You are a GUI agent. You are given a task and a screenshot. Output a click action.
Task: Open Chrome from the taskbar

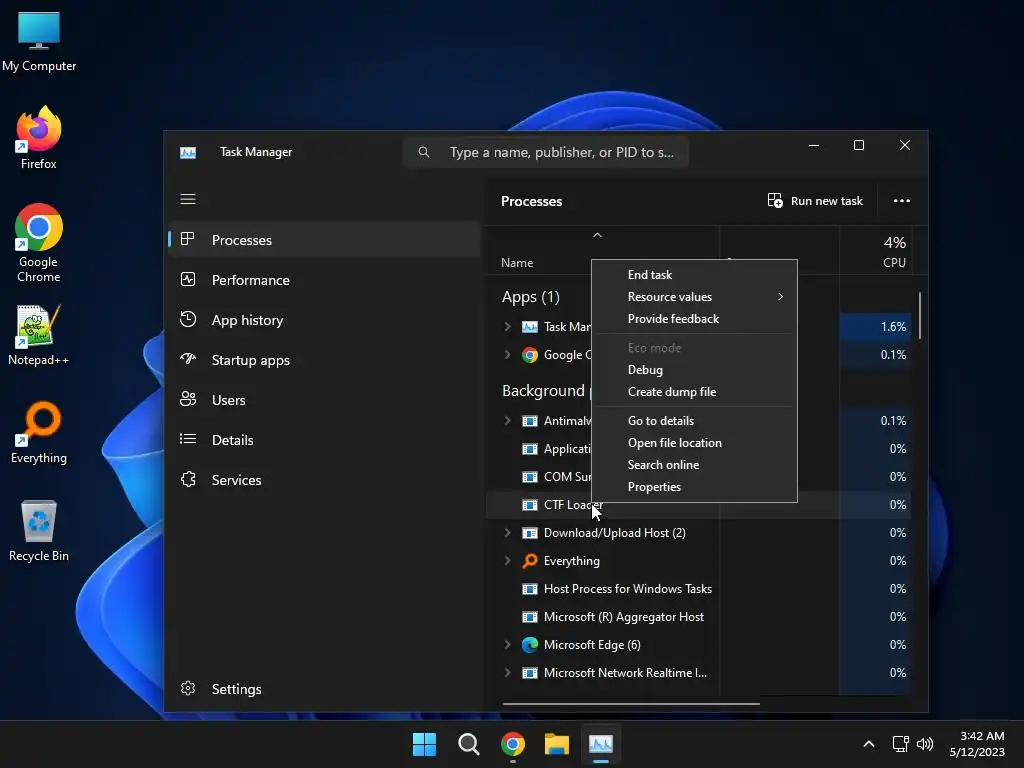[513, 744]
